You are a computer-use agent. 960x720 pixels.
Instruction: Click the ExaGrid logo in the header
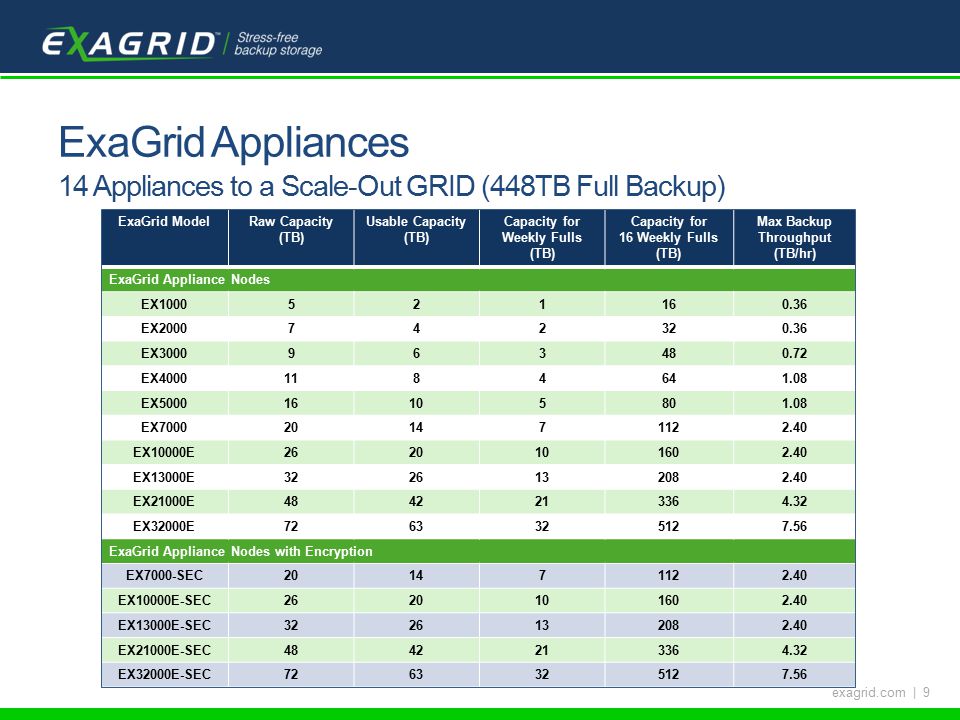tap(130, 43)
